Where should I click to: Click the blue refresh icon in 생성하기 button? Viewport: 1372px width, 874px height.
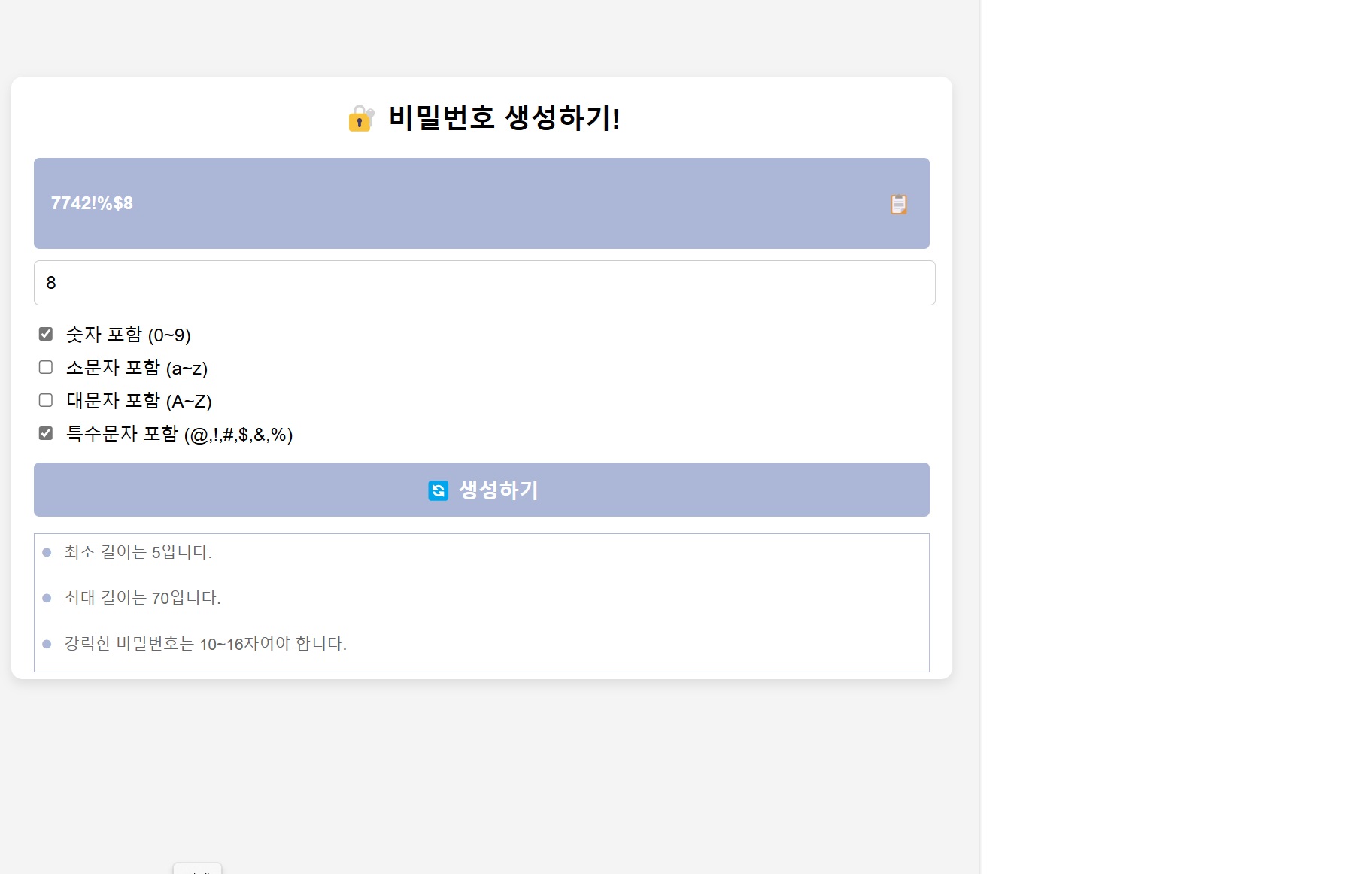pos(438,490)
